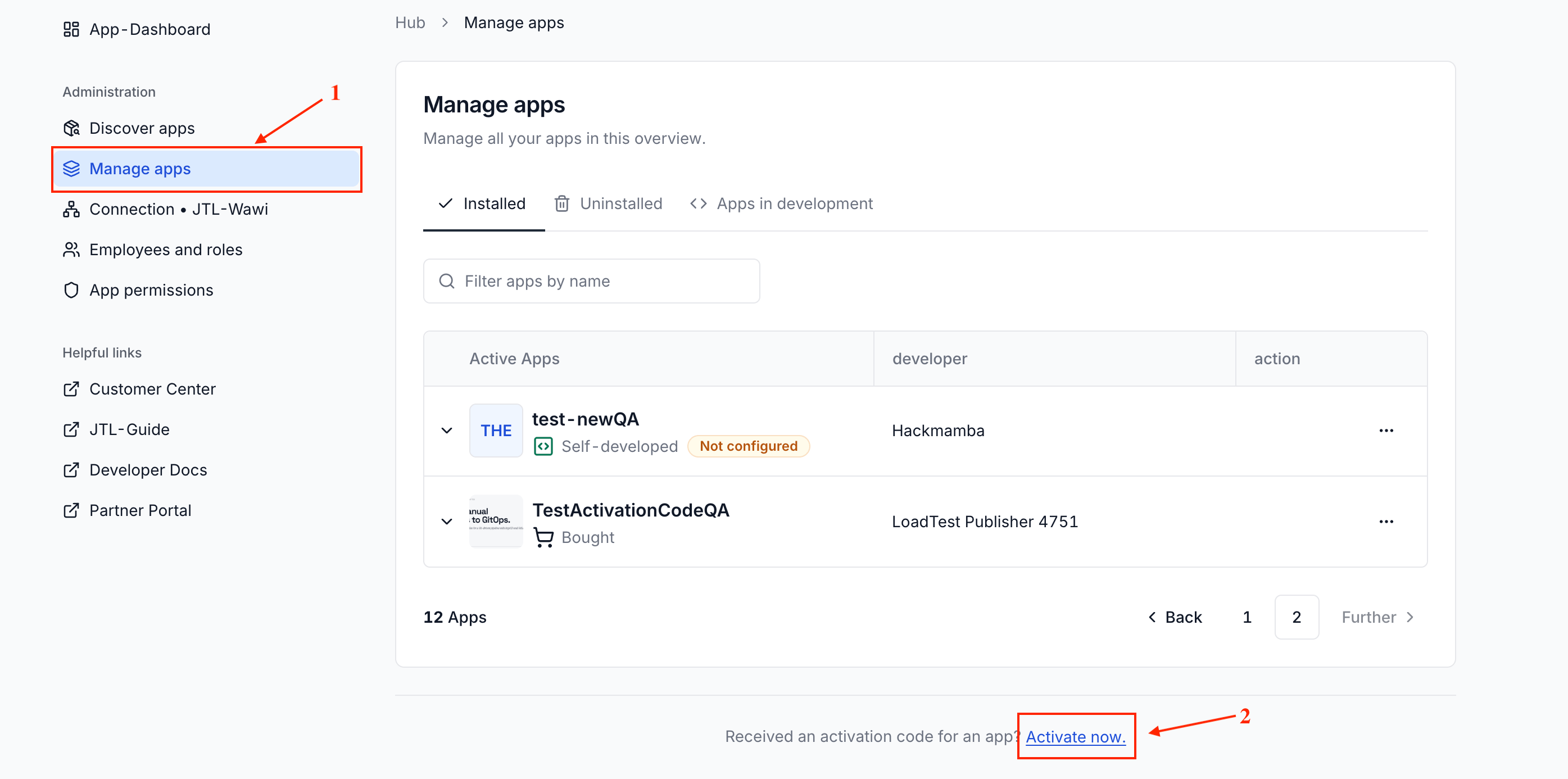Open the App-Dashboard grid icon

click(x=71, y=29)
